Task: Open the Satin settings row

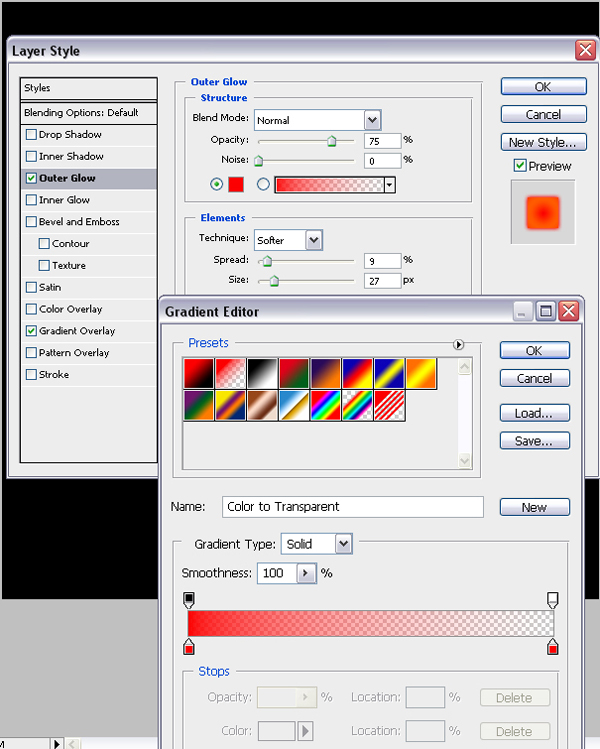Action: tap(89, 287)
